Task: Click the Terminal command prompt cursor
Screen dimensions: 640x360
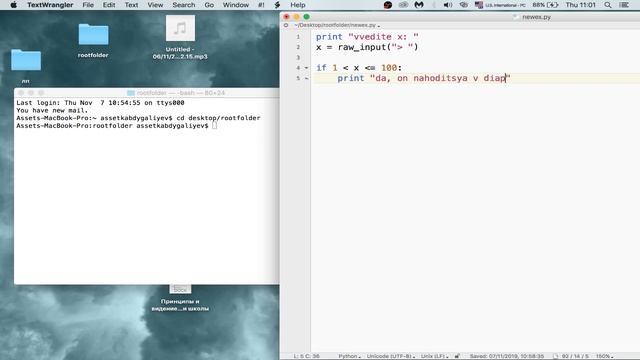Action: click(214, 126)
